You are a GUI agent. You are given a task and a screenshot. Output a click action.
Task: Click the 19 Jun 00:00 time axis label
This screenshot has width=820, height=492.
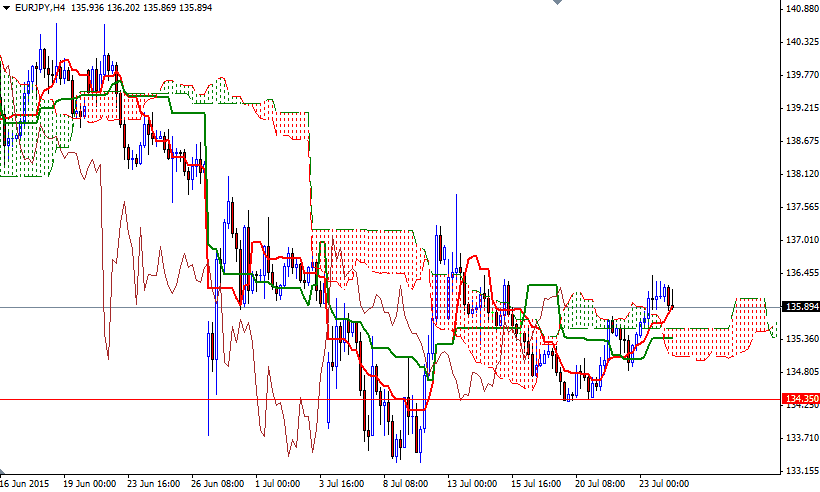[89, 483]
